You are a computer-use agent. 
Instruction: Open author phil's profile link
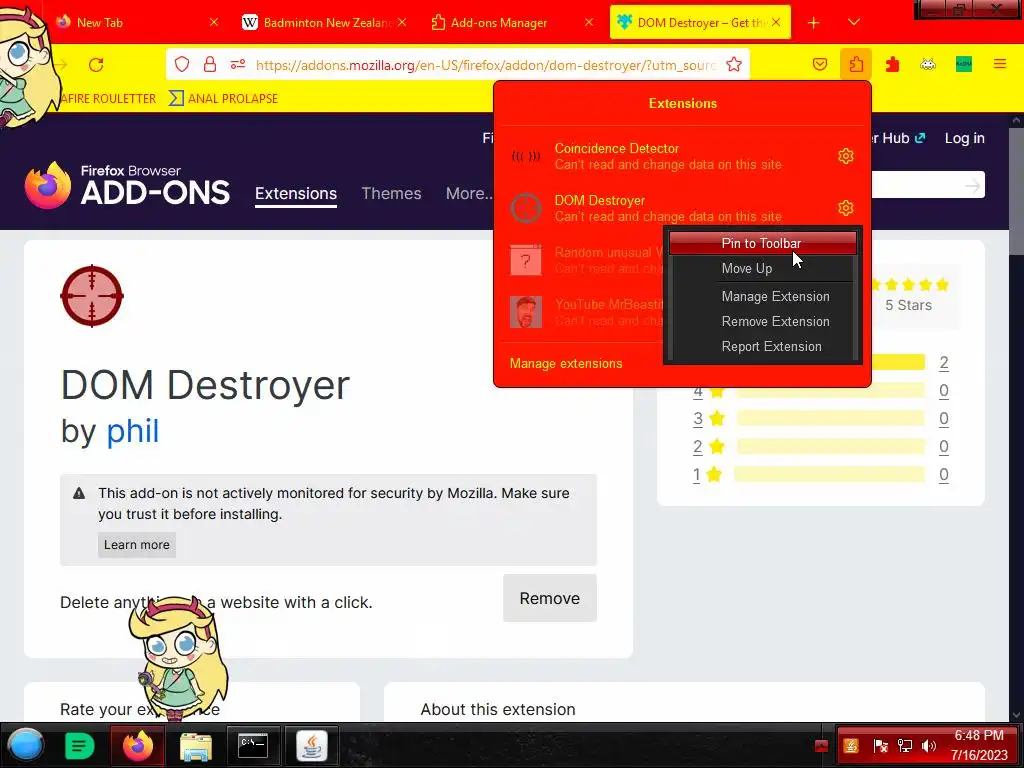(x=133, y=431)
